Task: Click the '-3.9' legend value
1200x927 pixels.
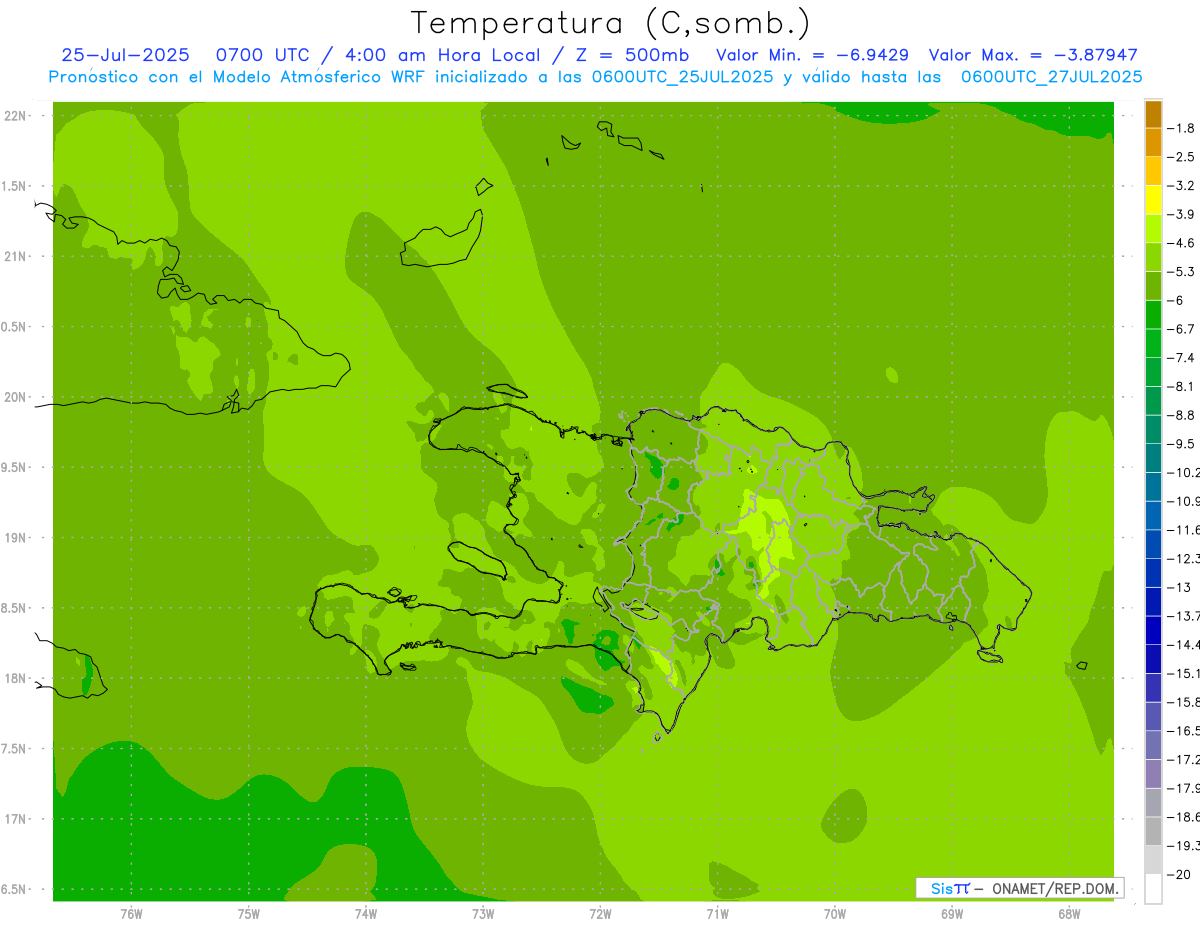Action: point(1181,214)
